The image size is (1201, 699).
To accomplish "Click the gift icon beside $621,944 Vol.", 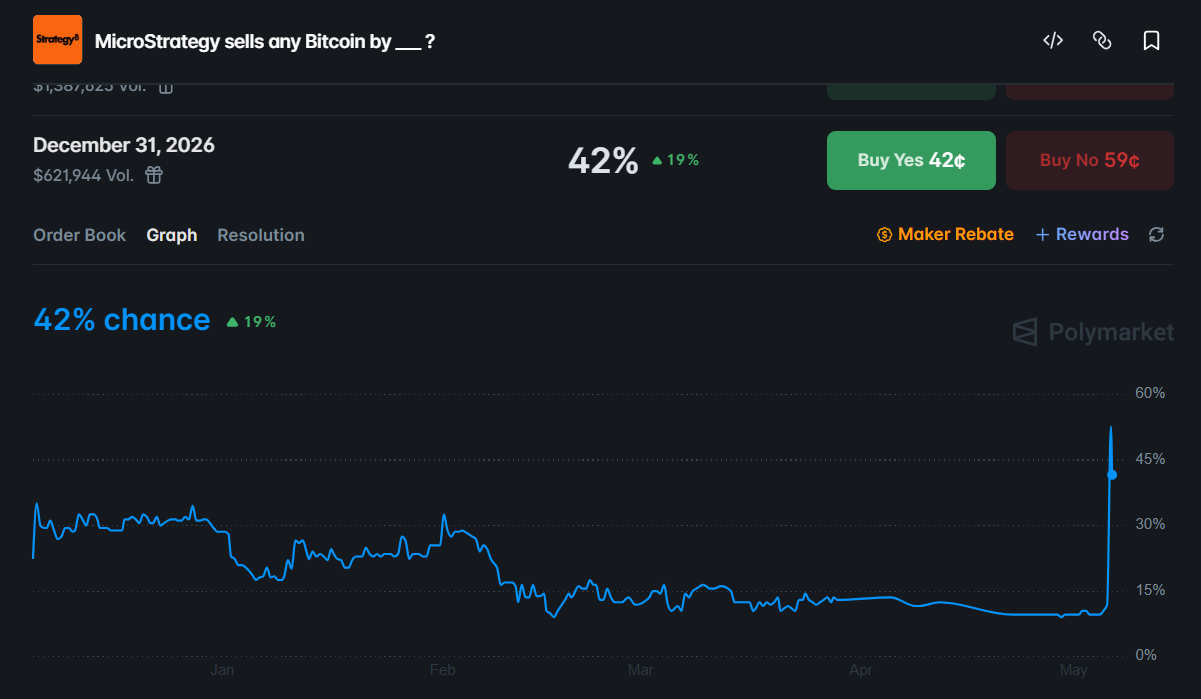I will click(x=154, y=175).
